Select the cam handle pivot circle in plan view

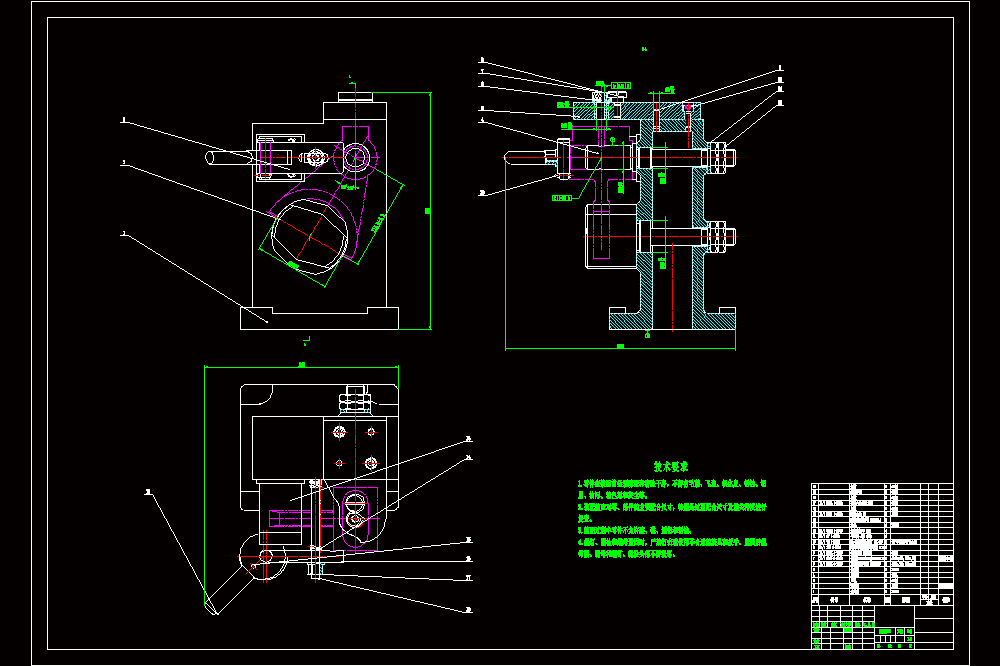[x=265, y=557]
